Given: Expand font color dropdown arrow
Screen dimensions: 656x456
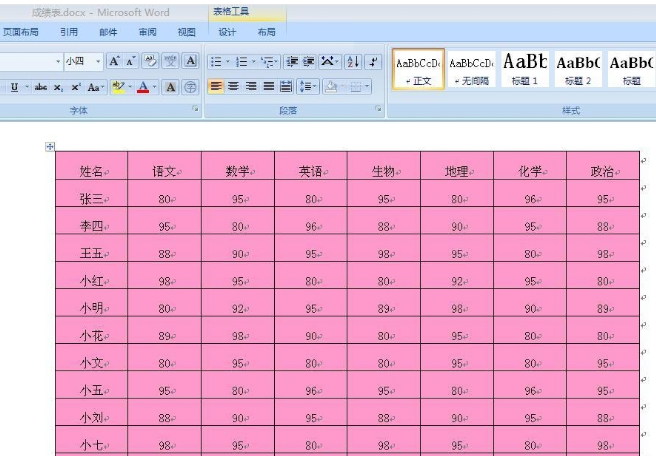Looking at the screenshot, I should pos(154,87).
